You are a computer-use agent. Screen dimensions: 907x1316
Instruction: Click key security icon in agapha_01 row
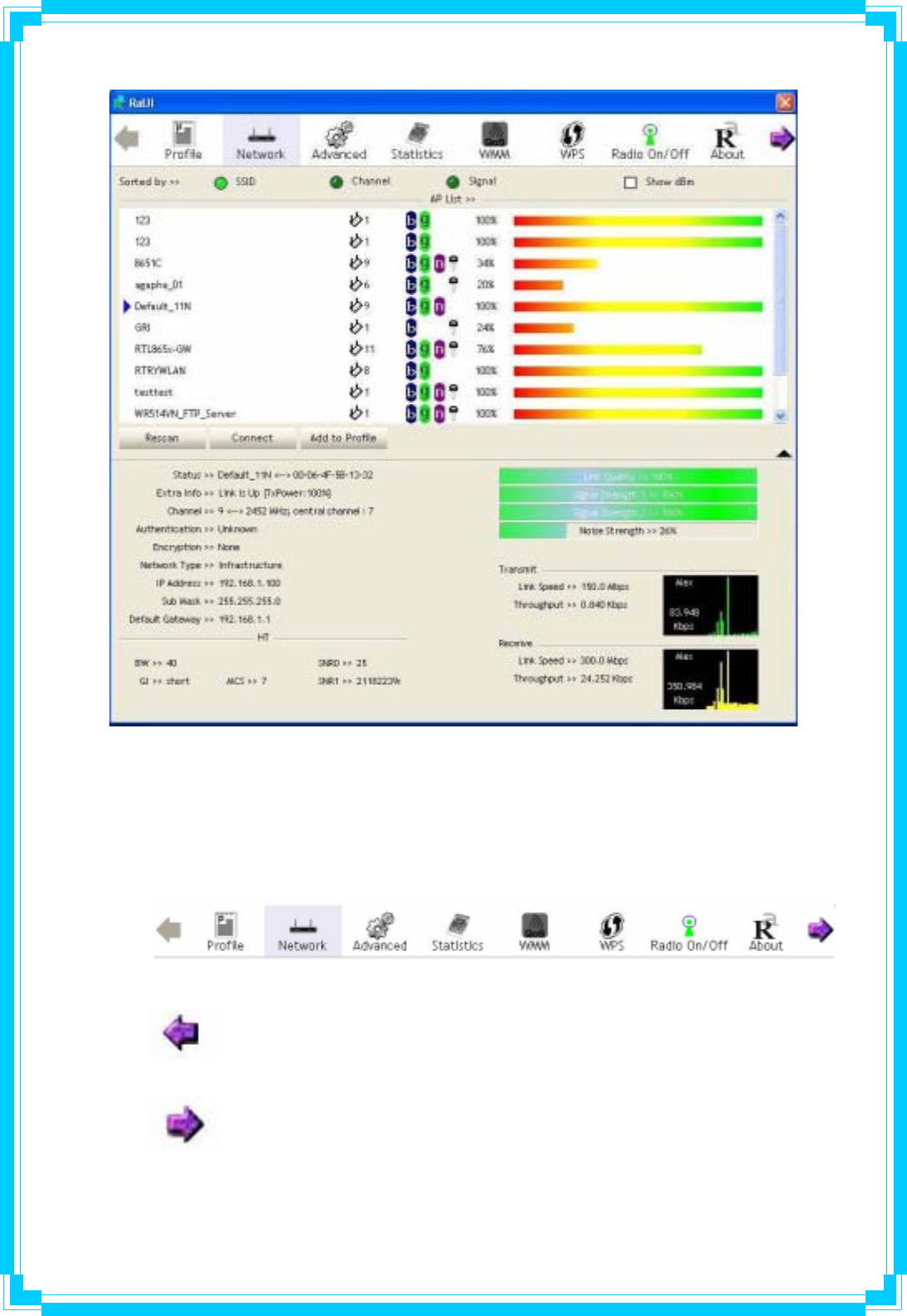coord(453,284)
